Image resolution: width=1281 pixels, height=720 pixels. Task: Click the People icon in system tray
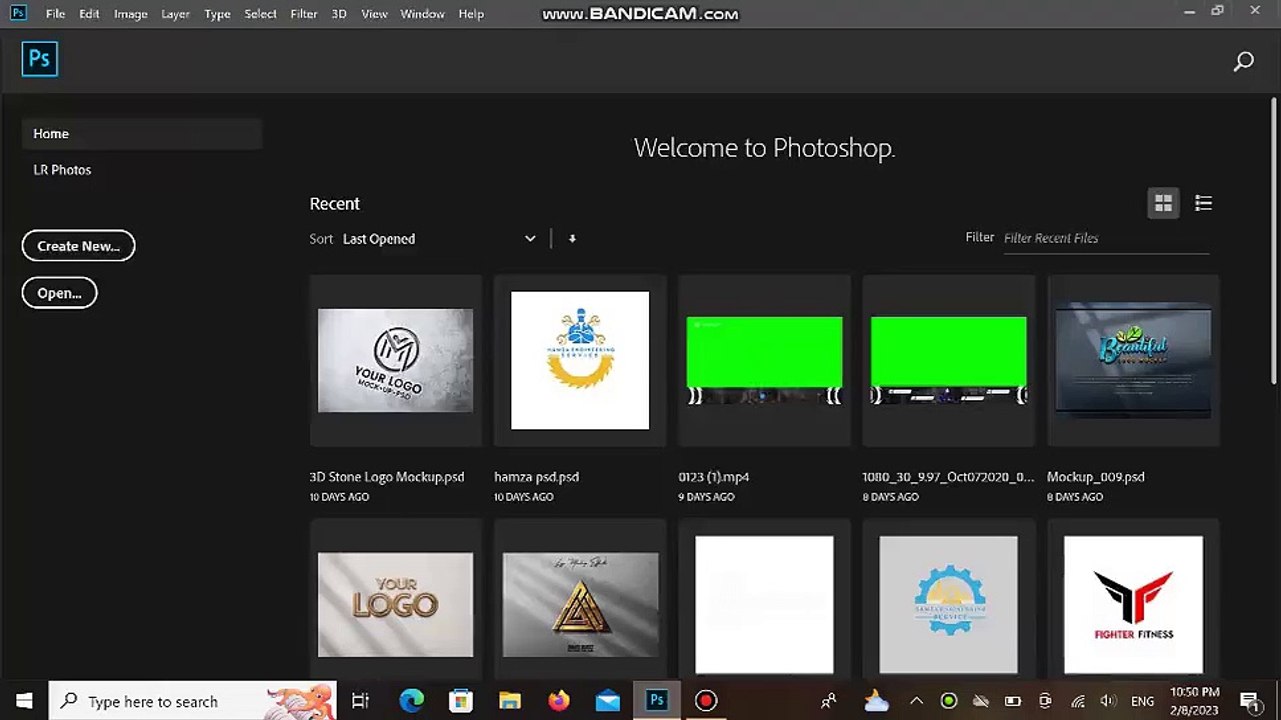828,701
